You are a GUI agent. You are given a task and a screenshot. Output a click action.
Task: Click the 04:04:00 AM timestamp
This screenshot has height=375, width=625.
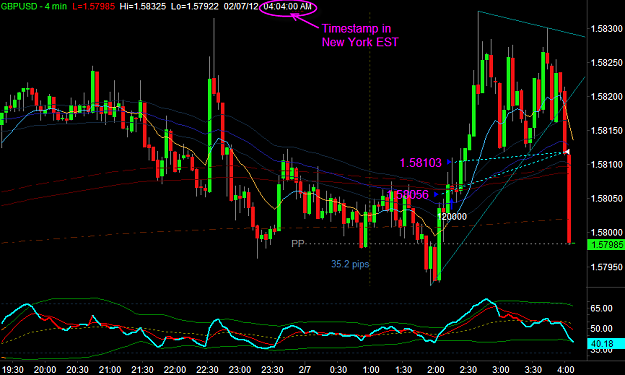[x=288, y=6]
